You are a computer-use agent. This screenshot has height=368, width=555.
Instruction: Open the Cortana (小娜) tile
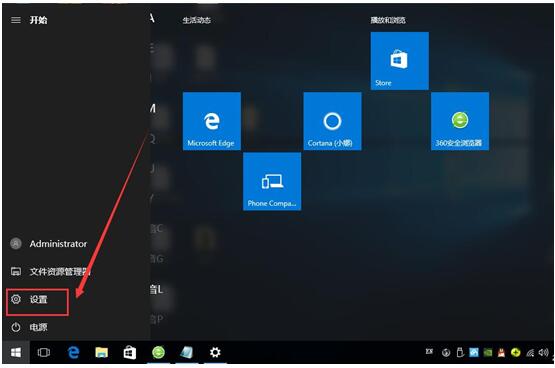(332, 121)
